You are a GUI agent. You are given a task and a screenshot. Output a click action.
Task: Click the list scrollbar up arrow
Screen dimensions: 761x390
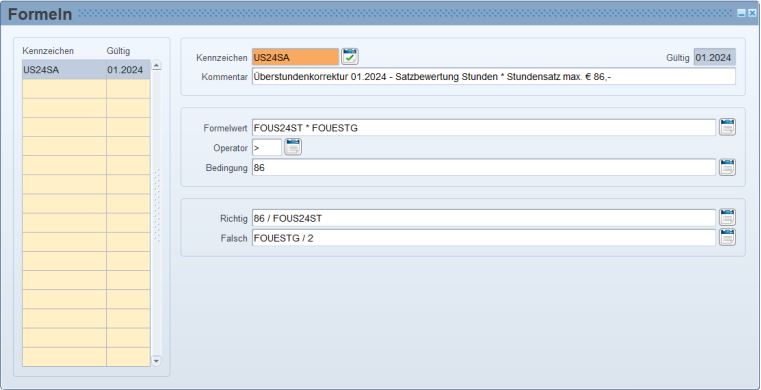(x=156, y=66)
